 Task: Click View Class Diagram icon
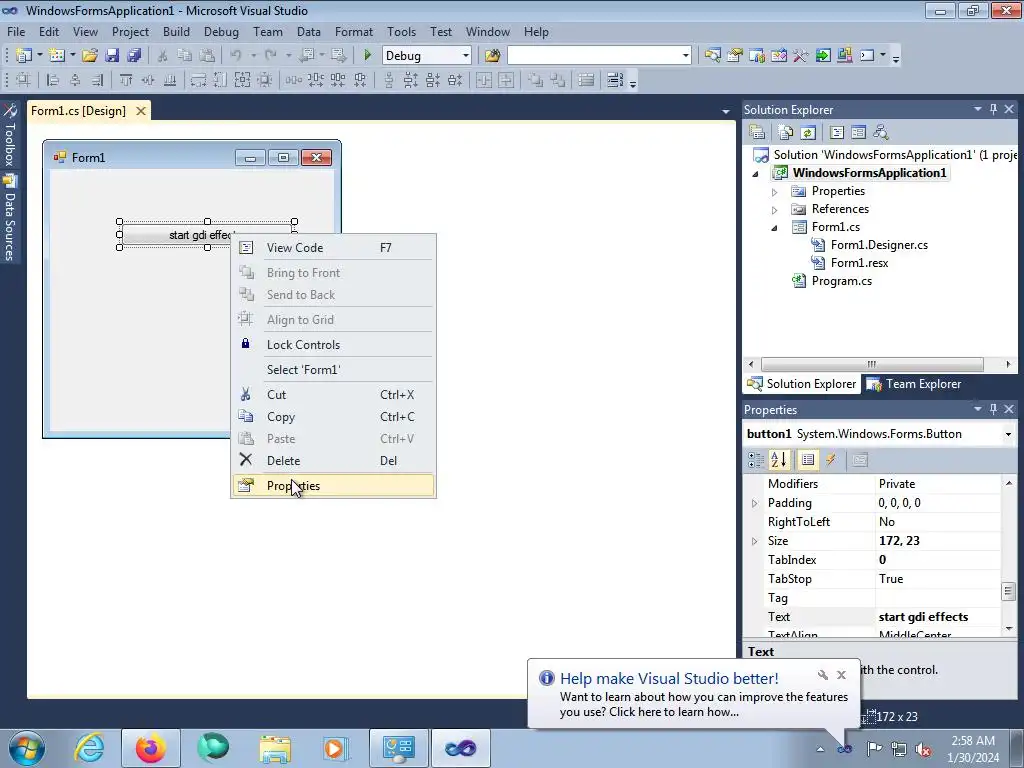coord(881,133)
